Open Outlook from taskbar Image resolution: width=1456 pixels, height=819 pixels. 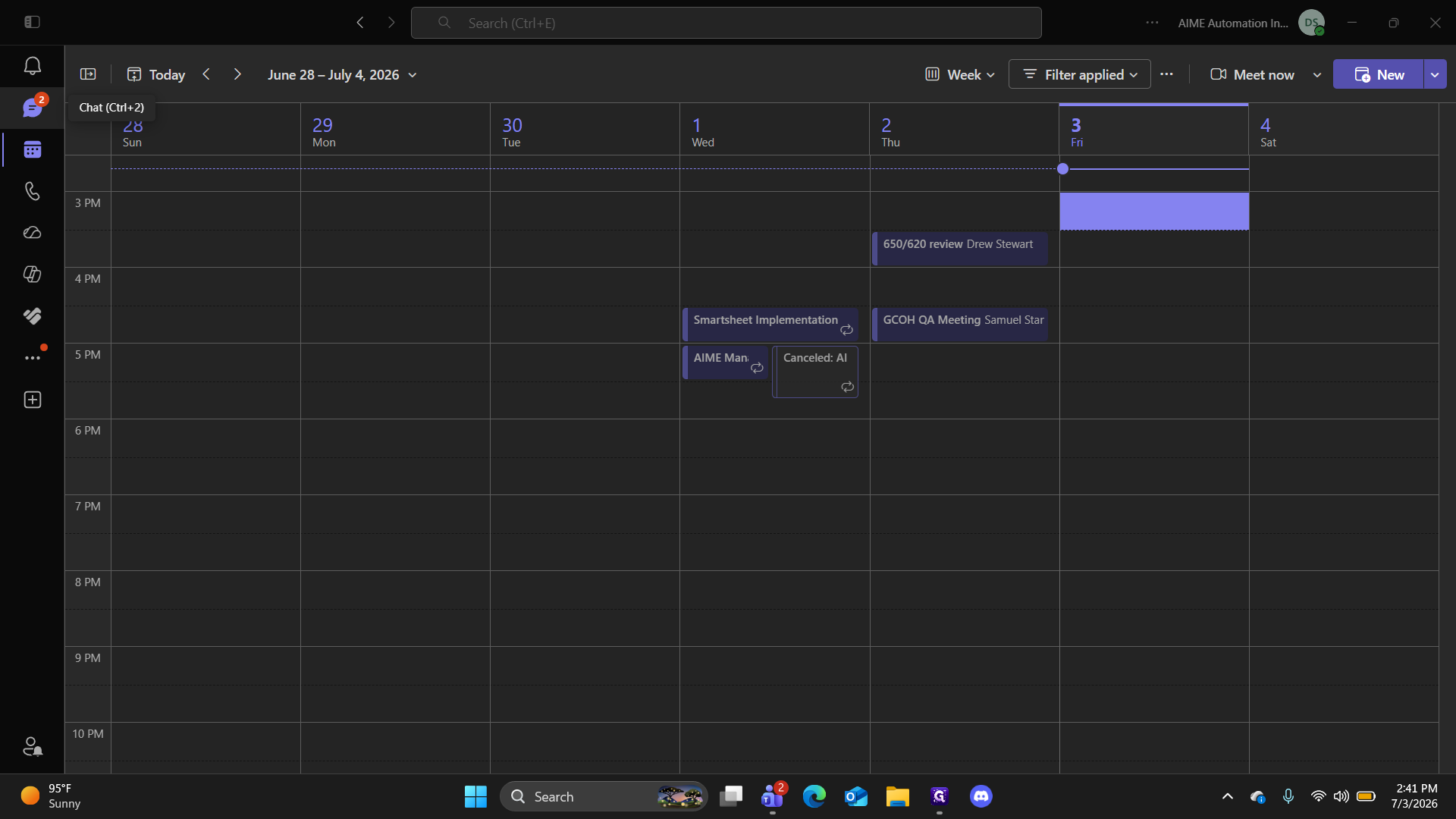(856, 796)
